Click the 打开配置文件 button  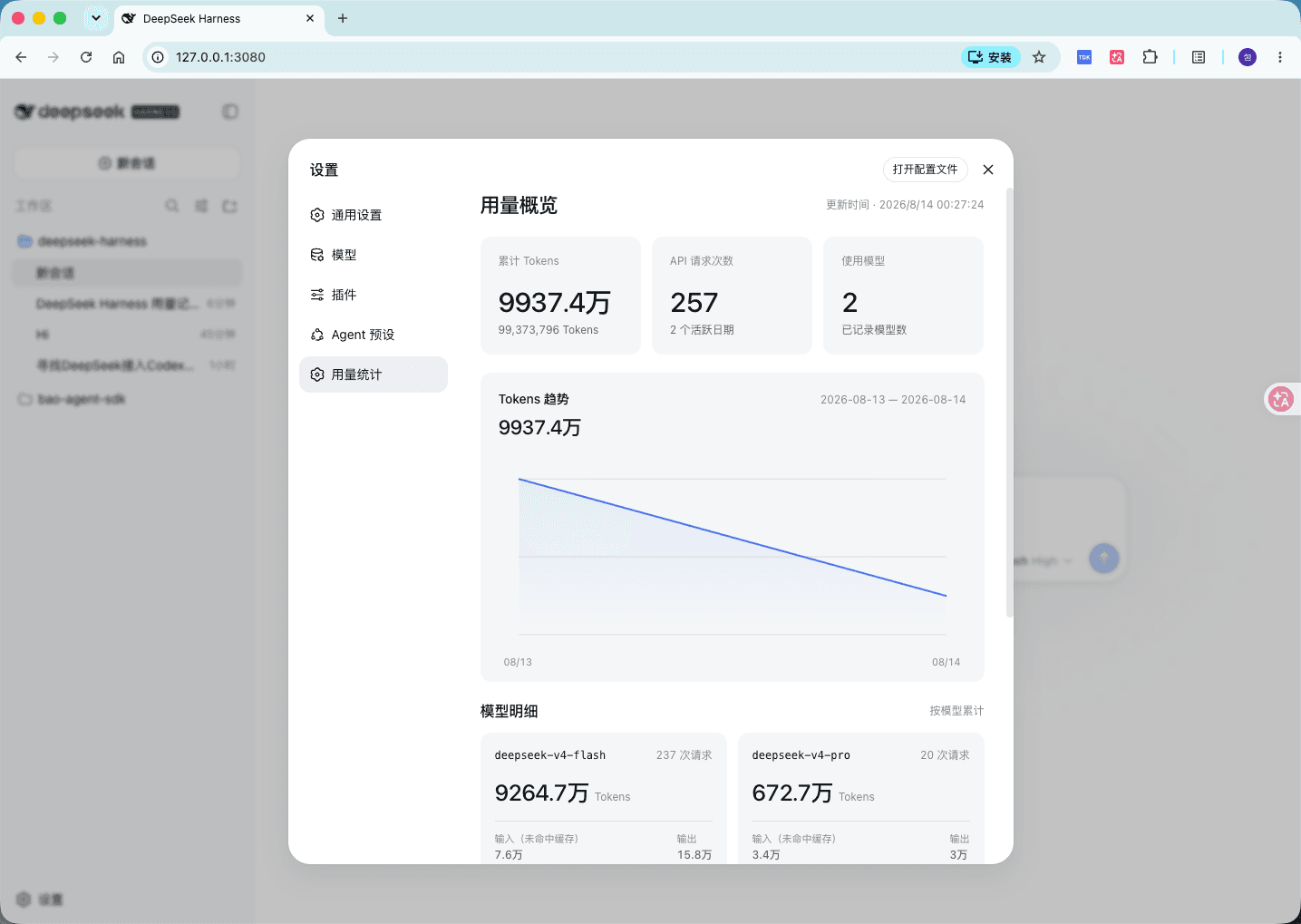click(926, 170)
